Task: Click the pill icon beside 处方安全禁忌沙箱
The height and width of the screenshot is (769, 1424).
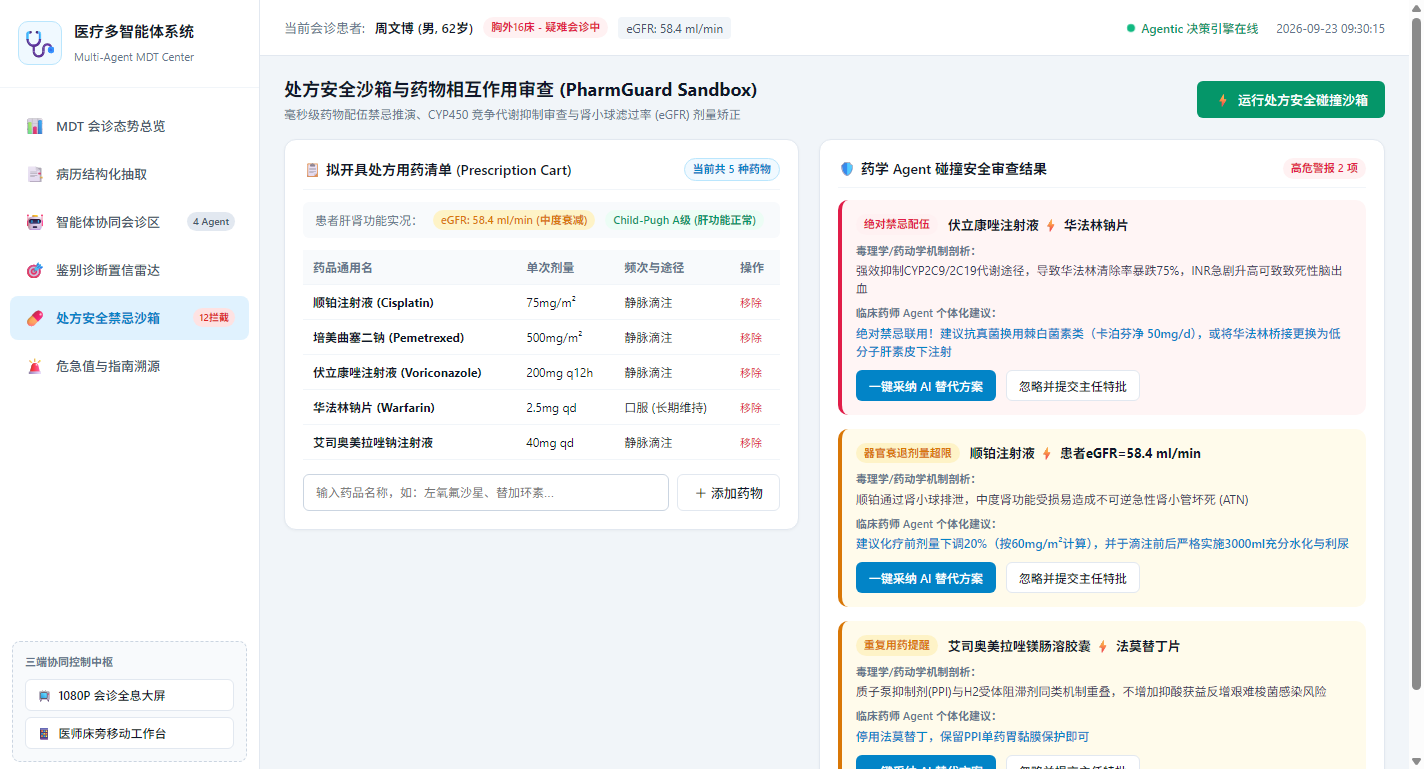Action: (x=35, y=318)
